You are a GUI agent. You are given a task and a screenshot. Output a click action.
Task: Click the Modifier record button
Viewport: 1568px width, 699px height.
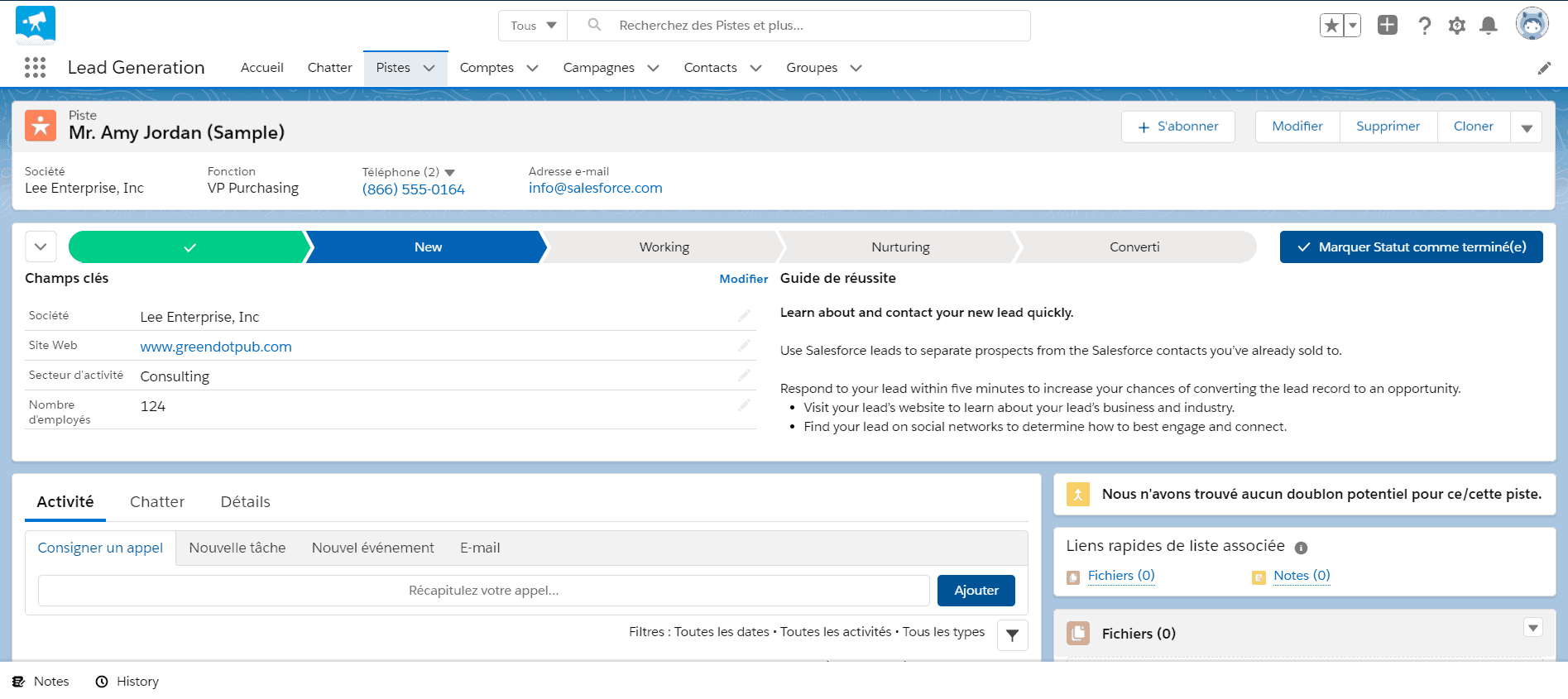(1297, 127)
